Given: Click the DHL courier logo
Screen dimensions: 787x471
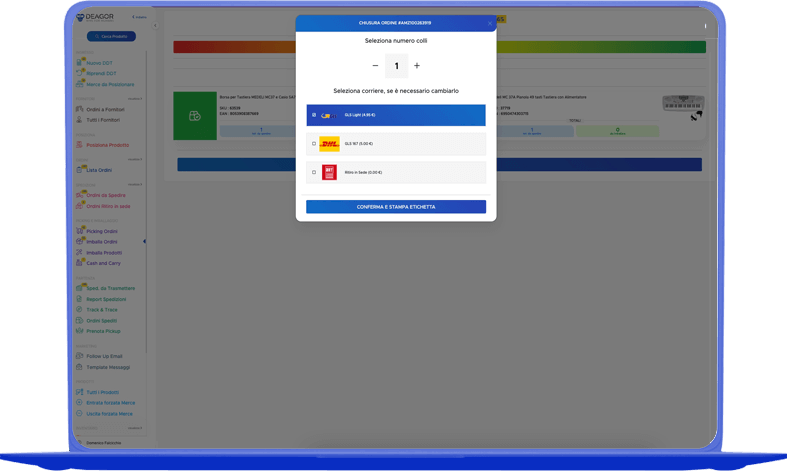Looking at the screenshot, I should (x=329, y=144).
